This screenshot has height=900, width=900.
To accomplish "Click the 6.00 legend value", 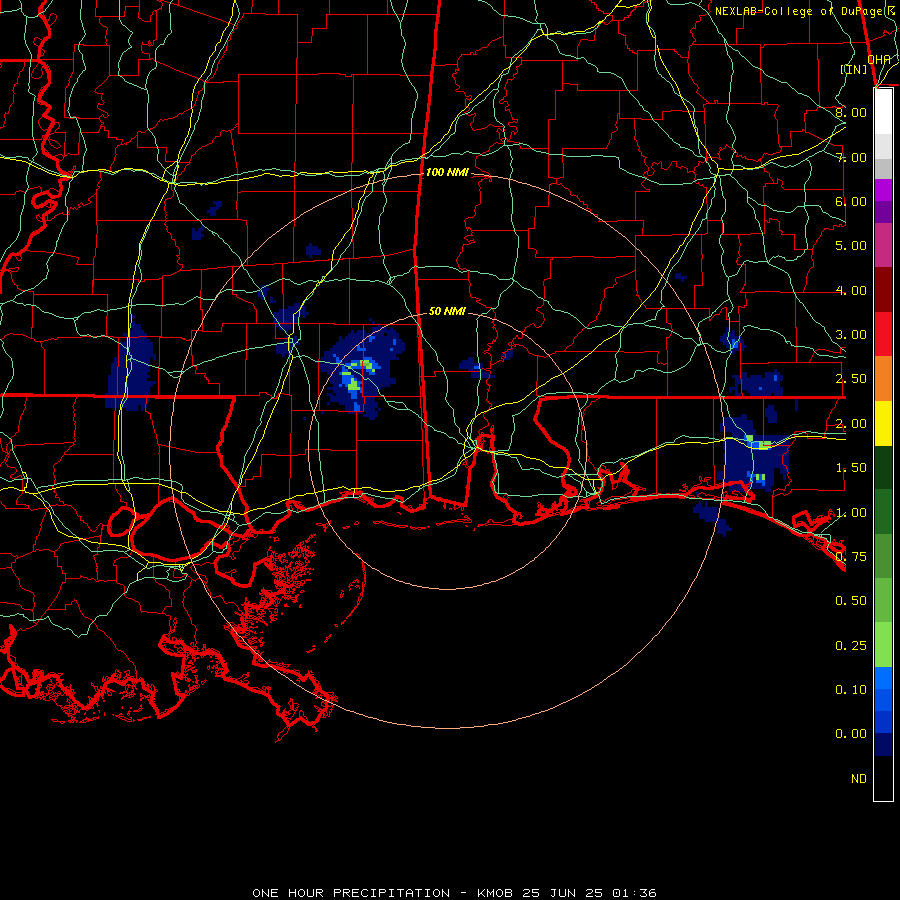I will [x=851, y=201].
